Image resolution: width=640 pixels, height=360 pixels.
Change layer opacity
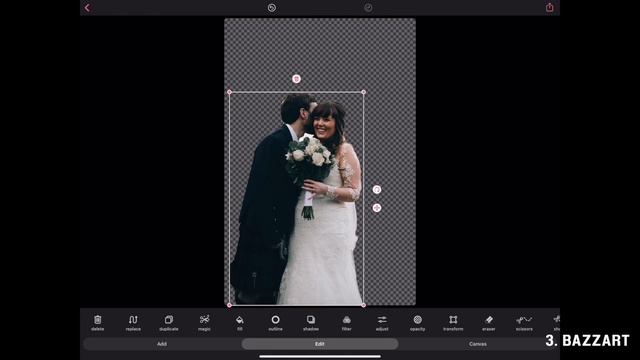point(418,322)
